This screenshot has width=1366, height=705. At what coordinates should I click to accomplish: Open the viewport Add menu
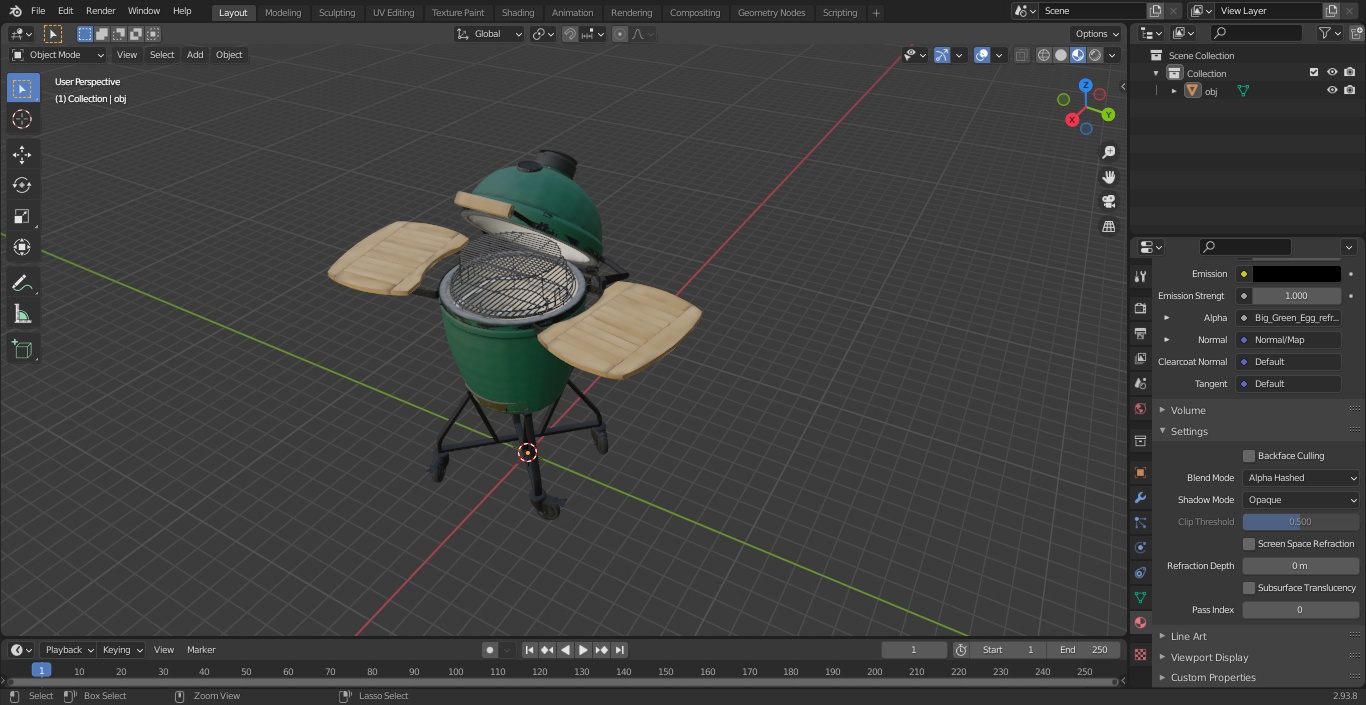click(195, 55)
